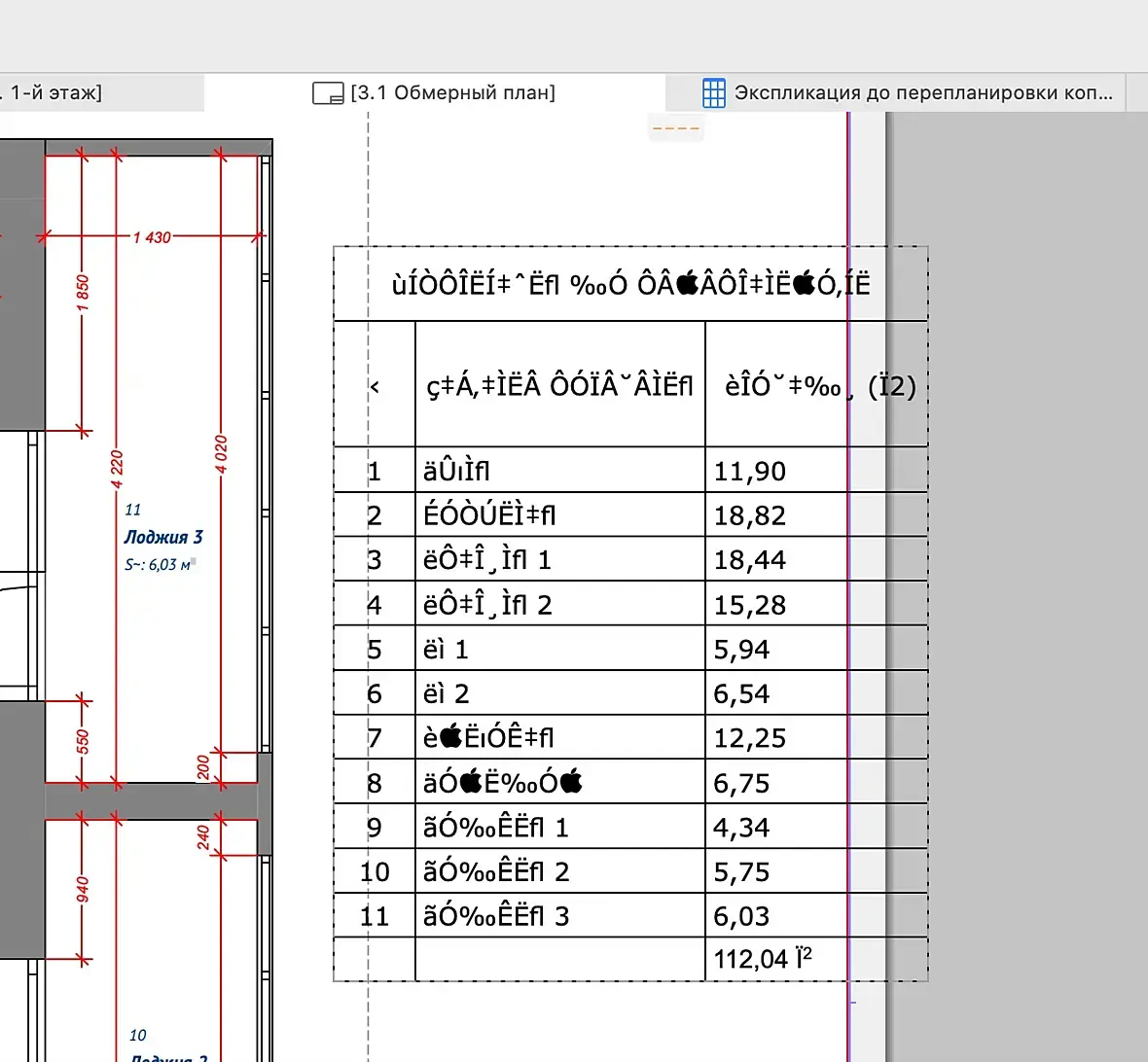
Task: Select the 550 dimension label
Action: point(83,741)
